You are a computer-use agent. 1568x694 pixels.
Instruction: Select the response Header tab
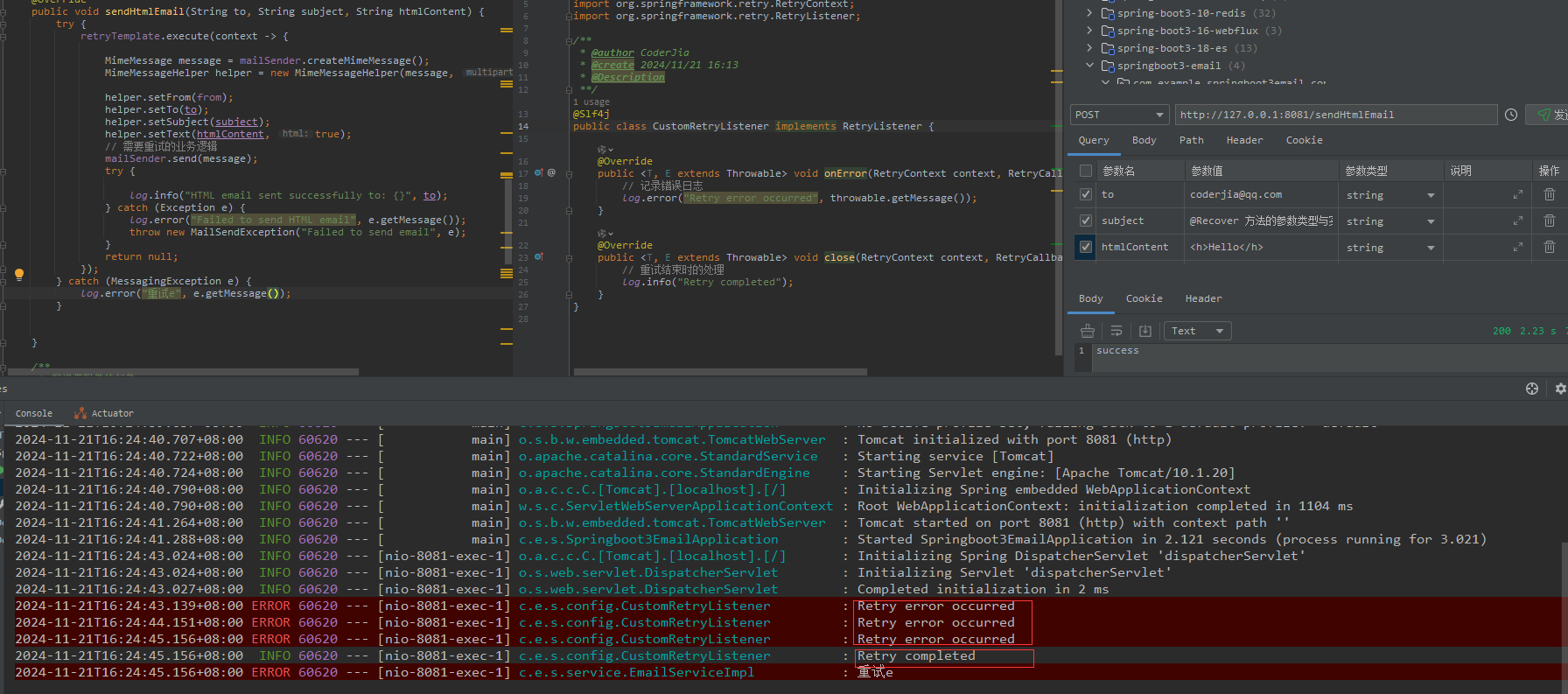pos(1203,298)
